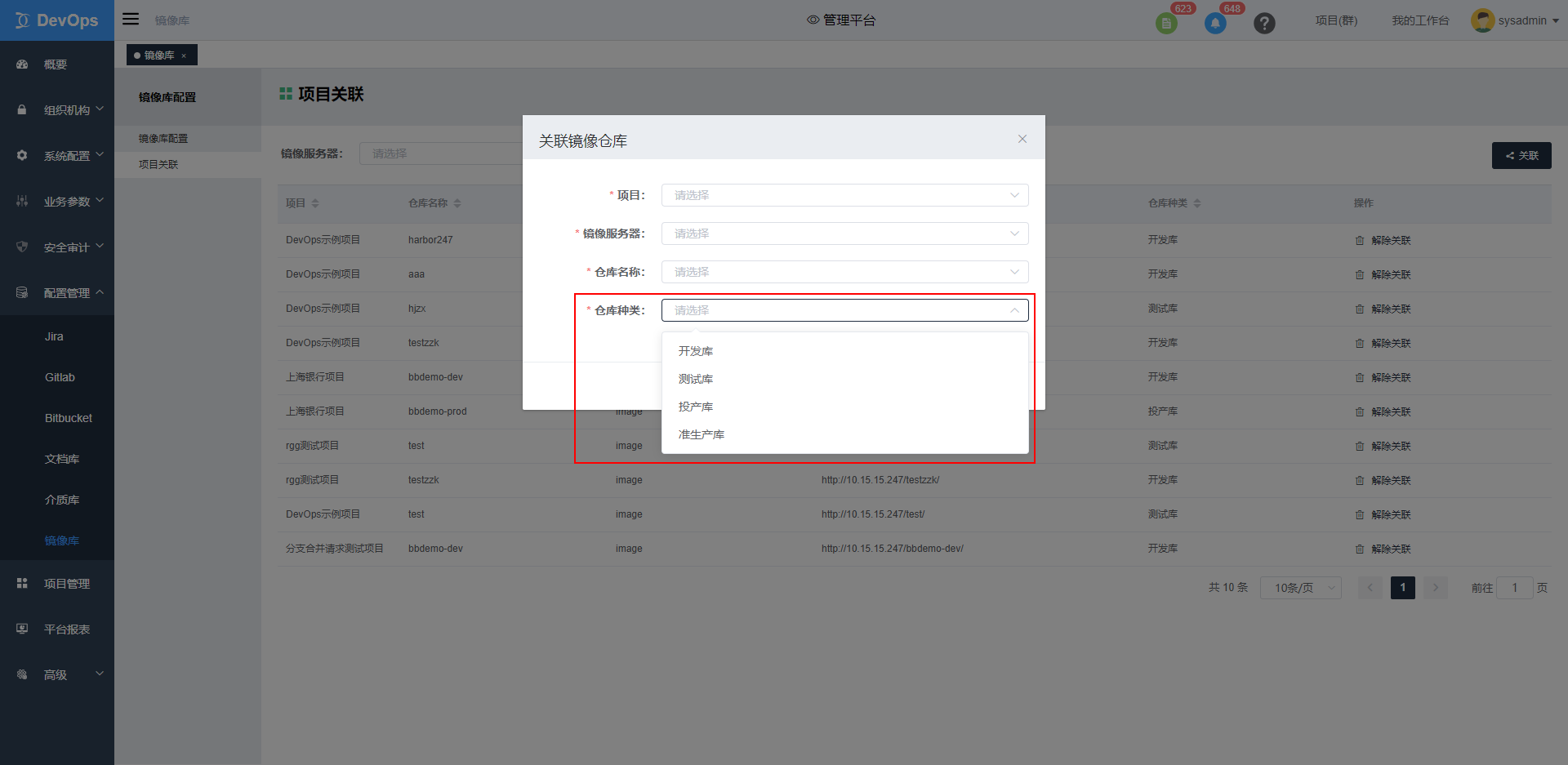Open Gitlab in sidebar

click(60, 377)
